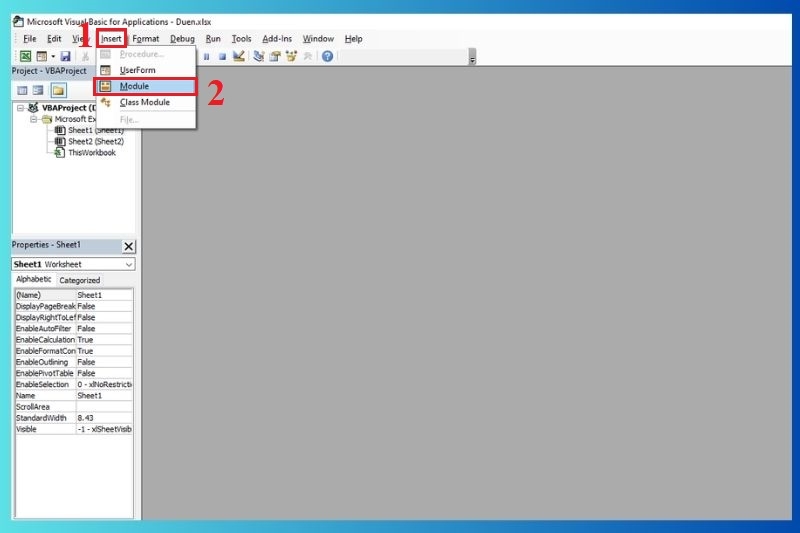Switch to the Categorized properties tab
This screenshot has height=533, width=800.
click(x=80, y=280)
